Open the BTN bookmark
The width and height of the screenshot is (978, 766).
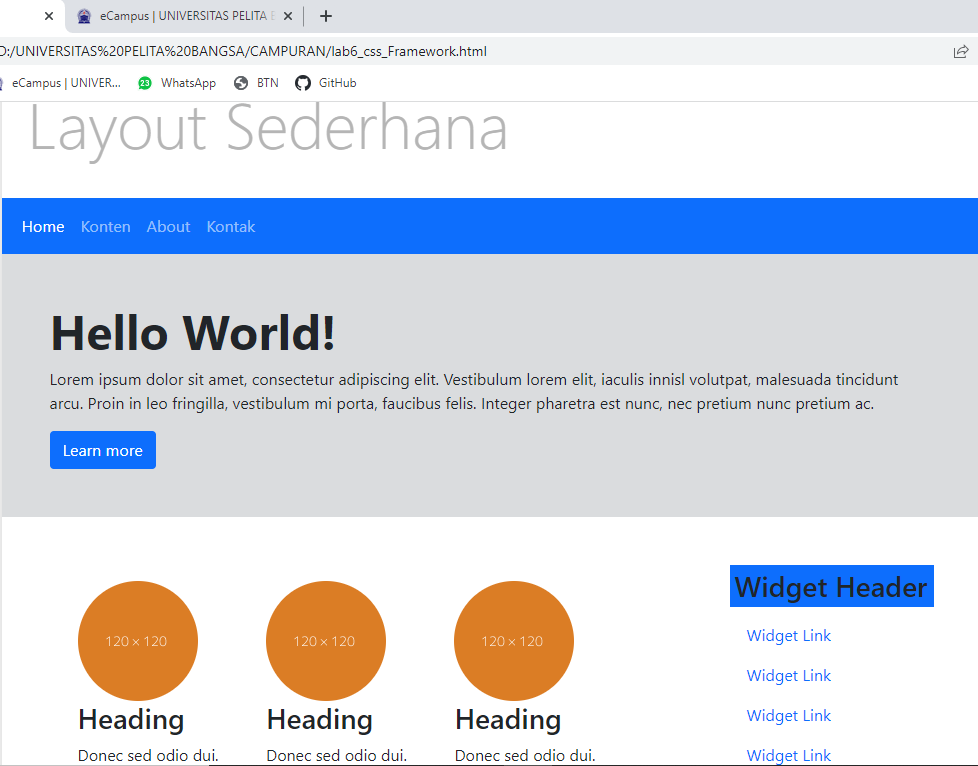click(x=256, y=82)
